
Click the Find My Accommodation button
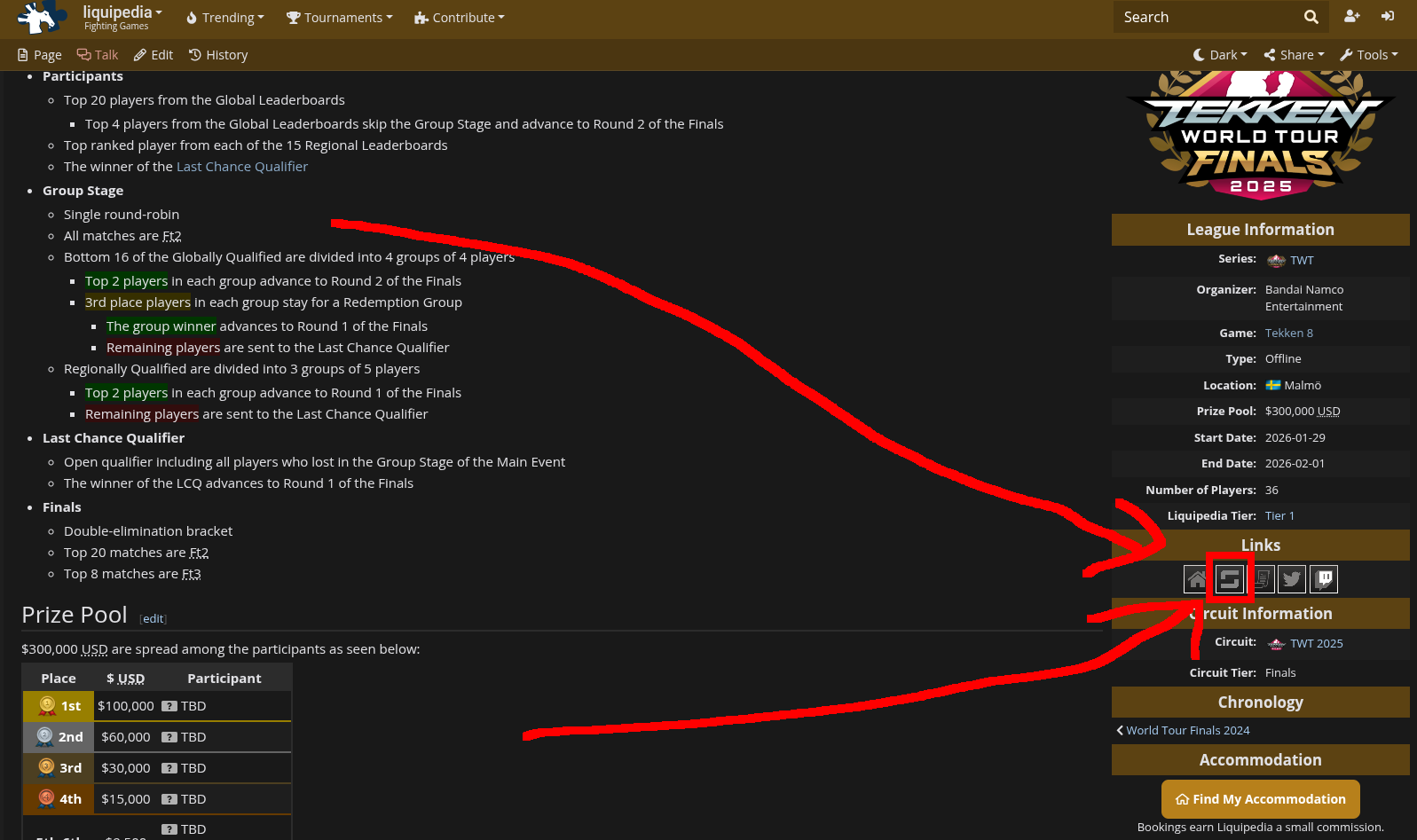tap(1261, 799)
